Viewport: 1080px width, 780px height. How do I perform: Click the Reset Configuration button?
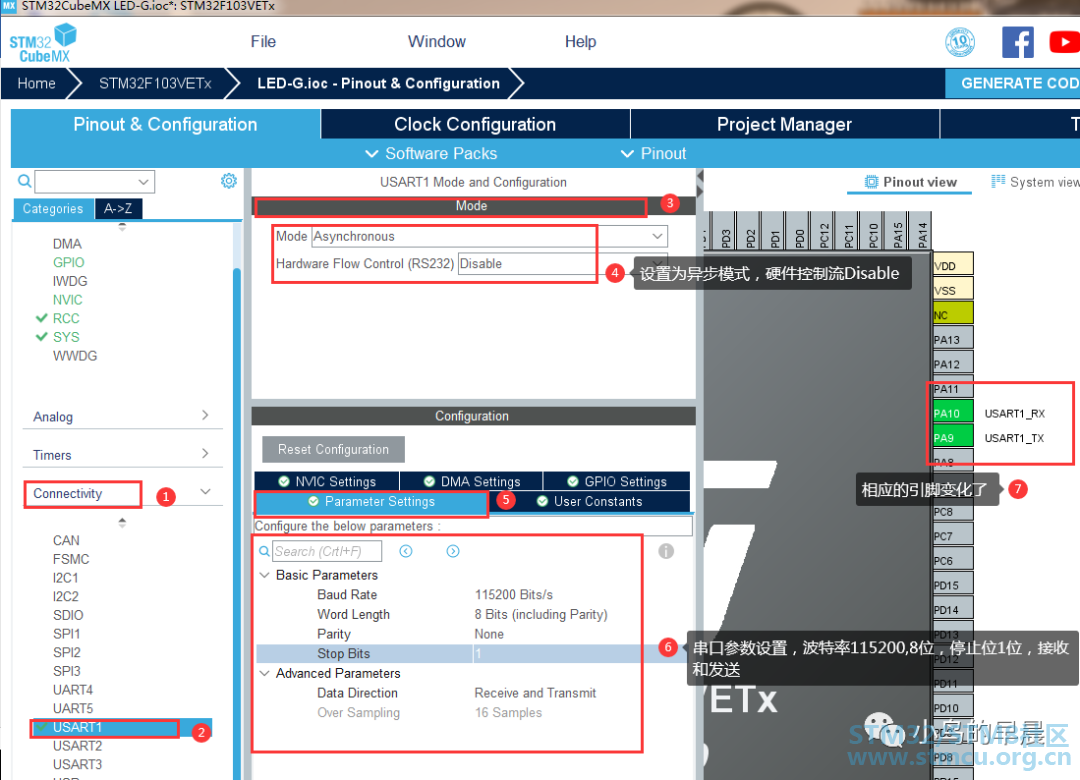point(333,449)
